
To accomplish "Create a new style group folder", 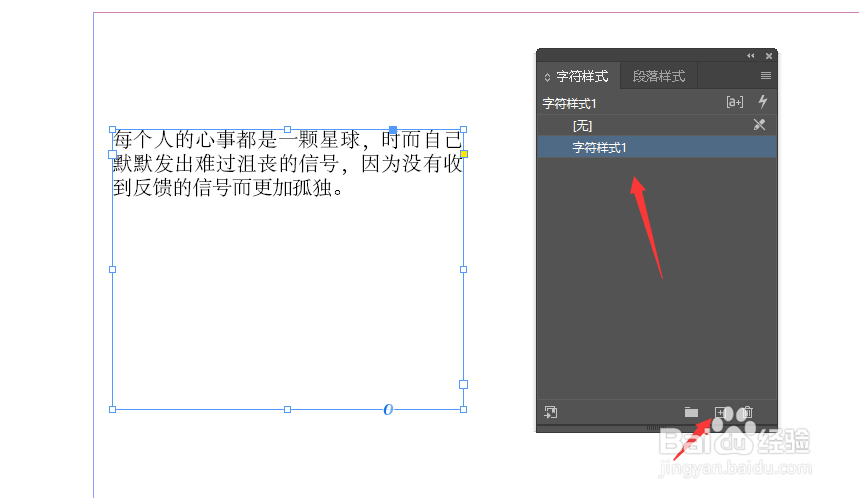I will 691,412.
